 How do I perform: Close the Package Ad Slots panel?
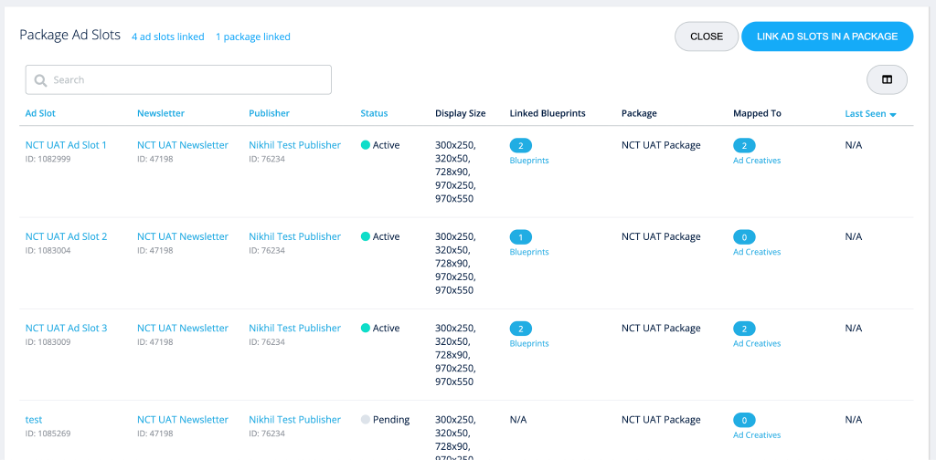pyautogui.click(x=706, y=37)
